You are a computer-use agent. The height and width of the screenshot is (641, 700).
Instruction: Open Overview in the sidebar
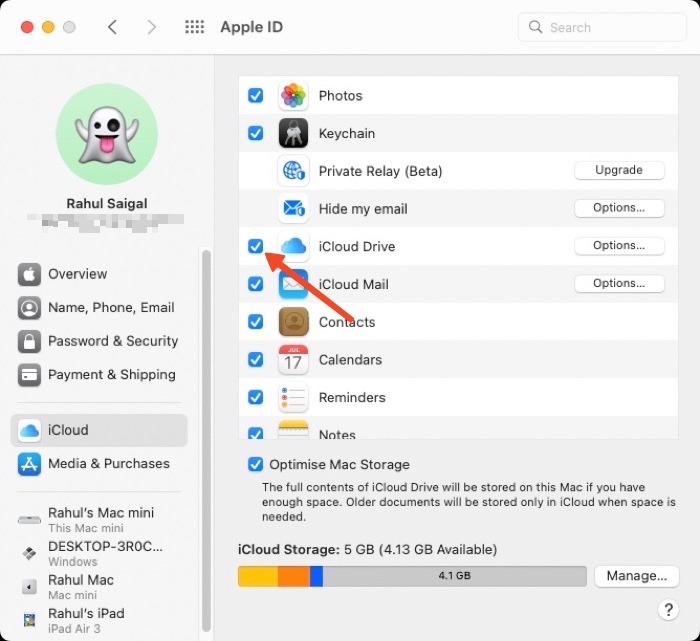coord(99,274)
